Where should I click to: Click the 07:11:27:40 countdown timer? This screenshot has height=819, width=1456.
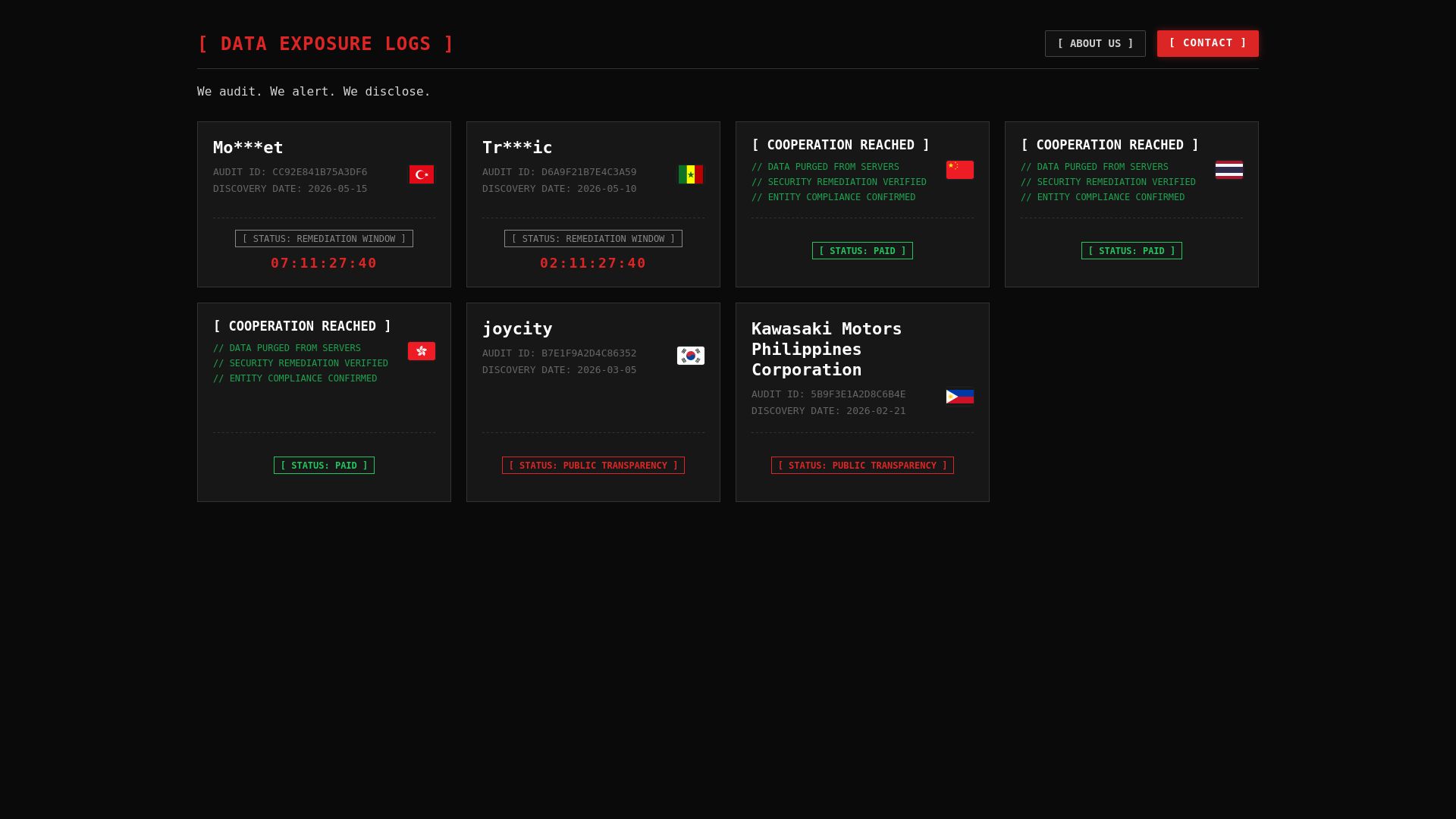(x=324, y=263)
